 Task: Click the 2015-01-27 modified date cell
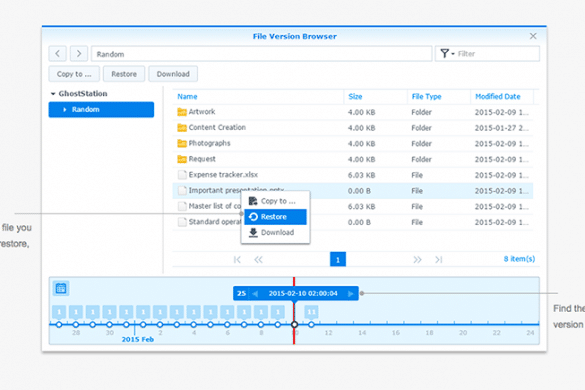501,128
